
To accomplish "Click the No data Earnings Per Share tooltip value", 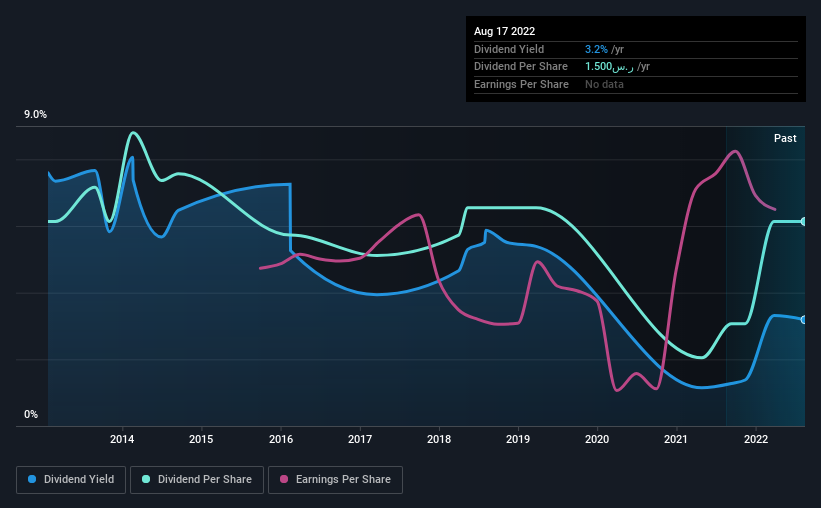I will 604,84.
